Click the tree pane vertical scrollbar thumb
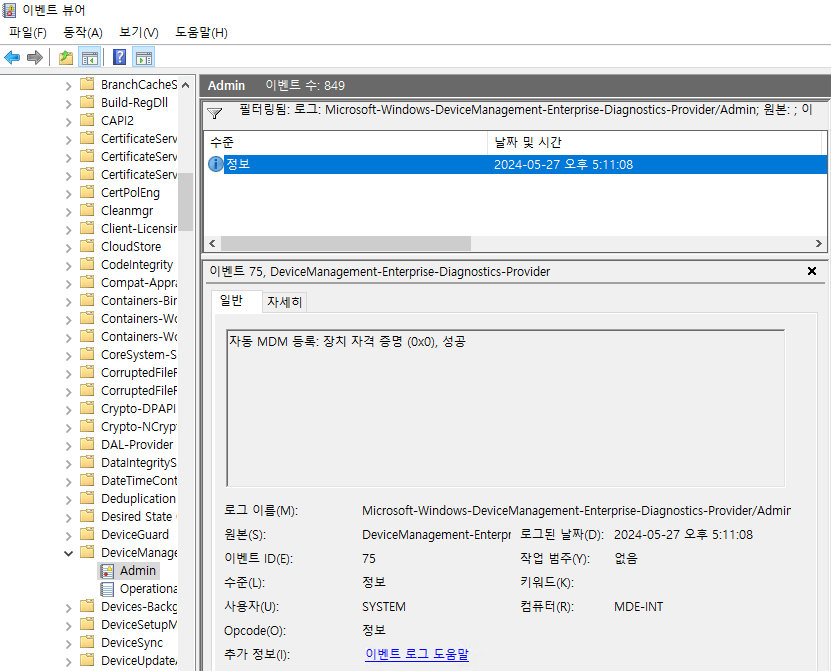 (x=185, y=202)
